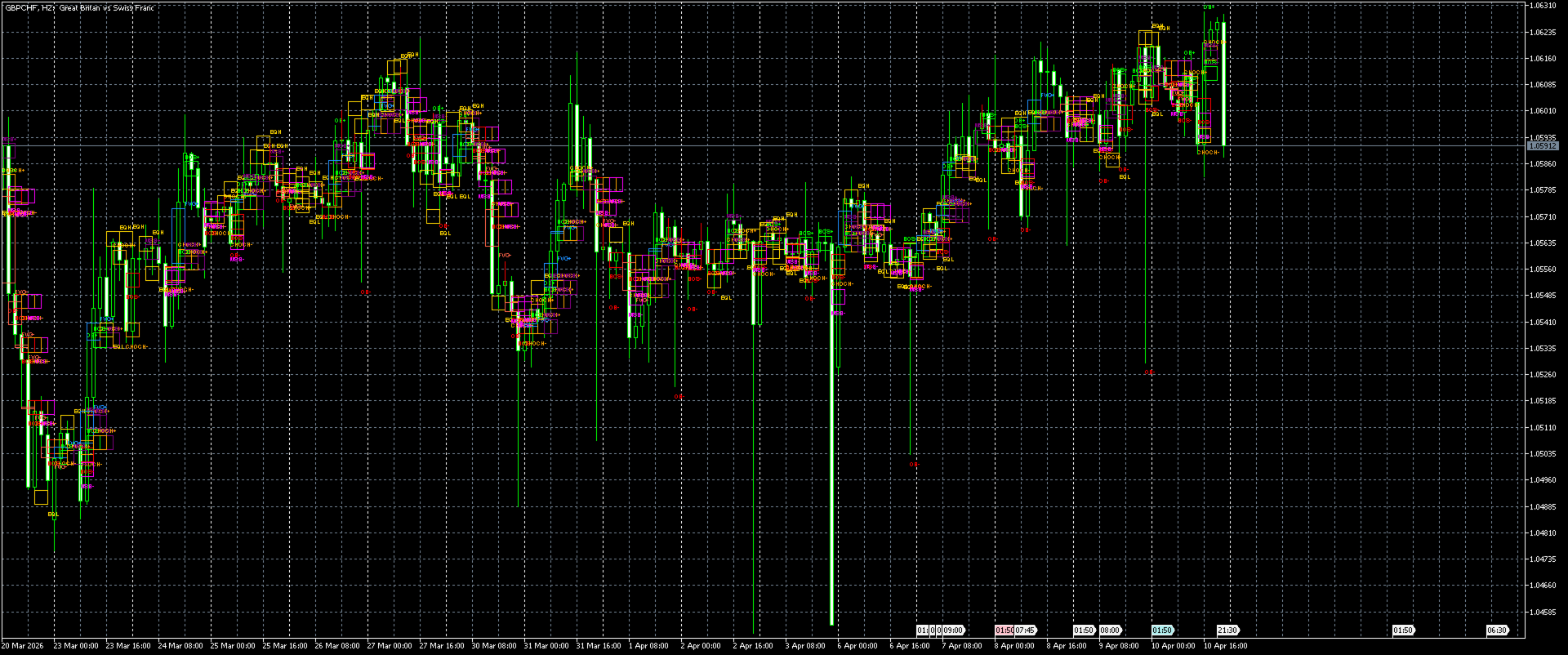This screenshot has width=1568, height=655.
Task: Click the 25 Mar 16:00 time label
Action: pos(285,646)
